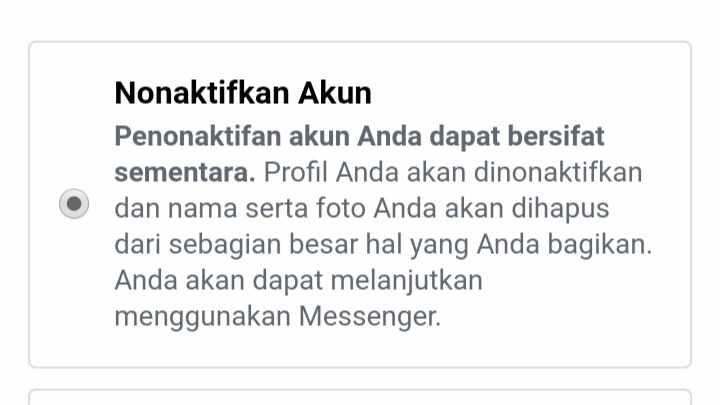
Task: Click the word foto in description
Action: [x=340, y=208]
